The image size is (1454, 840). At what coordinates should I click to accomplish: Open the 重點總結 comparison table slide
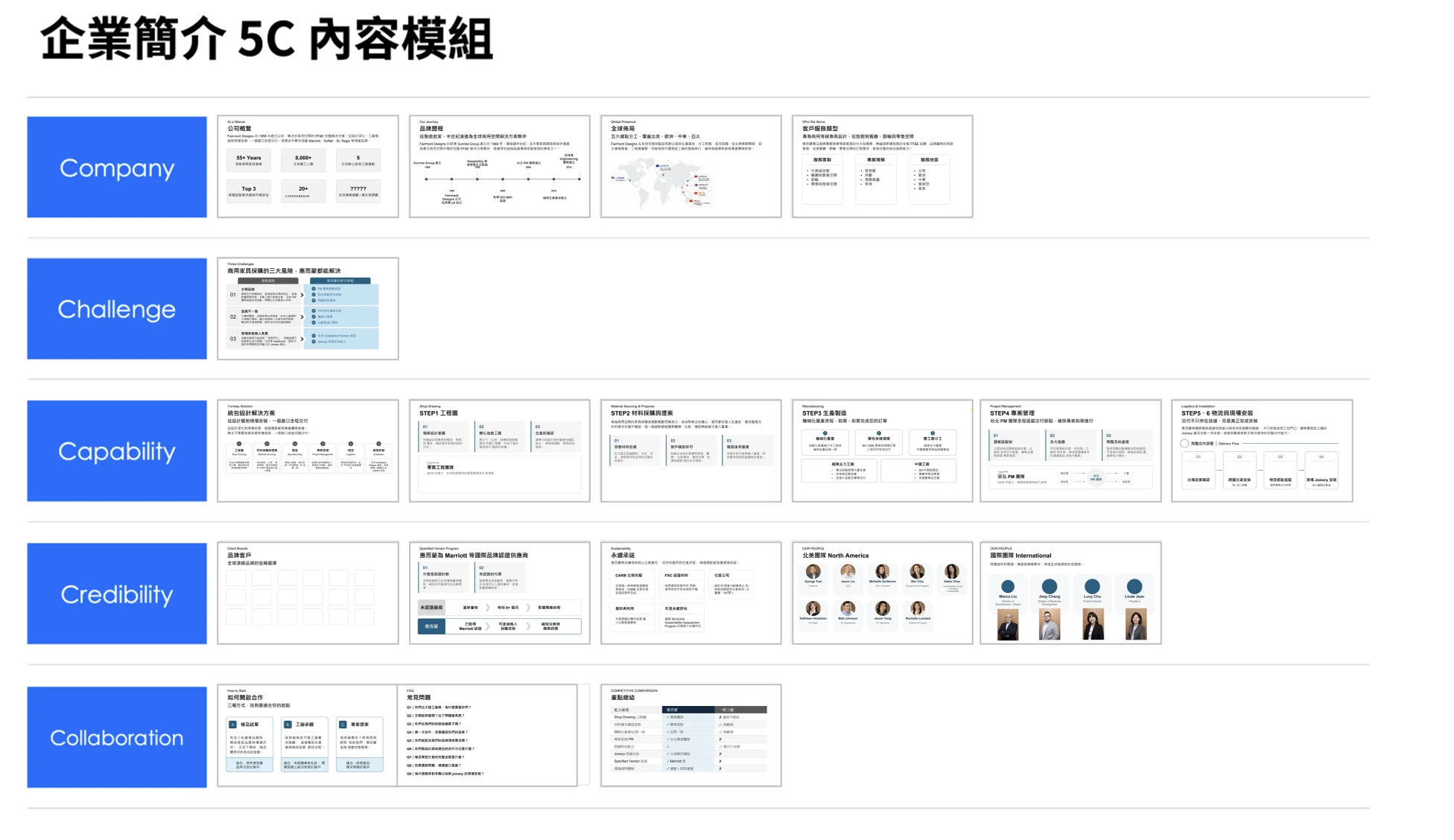[691, 736]
